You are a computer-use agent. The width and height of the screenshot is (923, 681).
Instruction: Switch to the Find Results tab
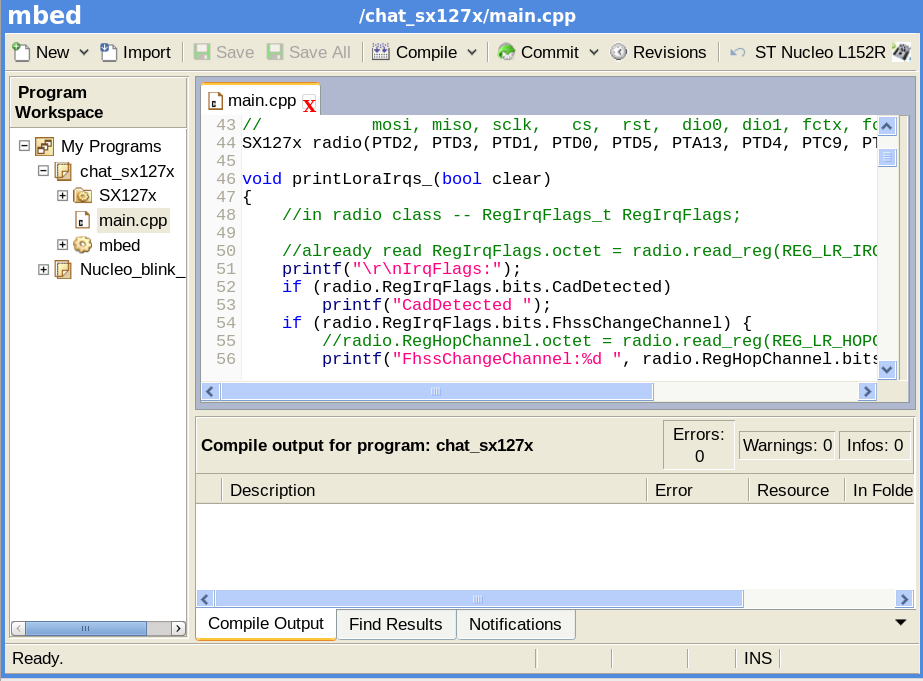click(395, 624)
